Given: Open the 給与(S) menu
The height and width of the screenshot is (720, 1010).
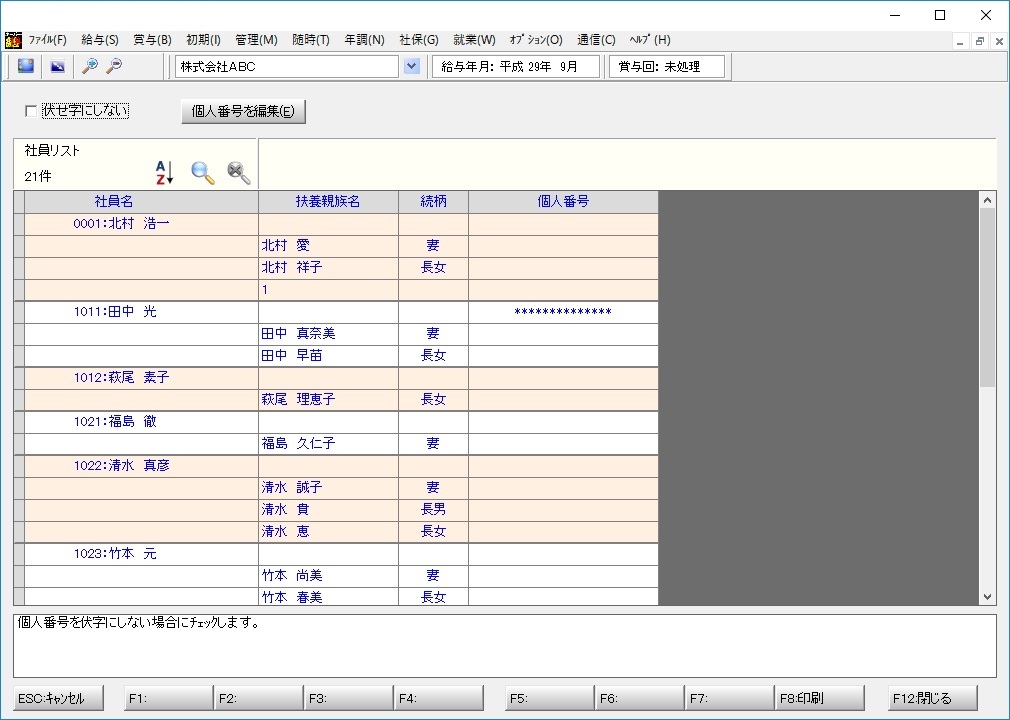Looking at the screenshot, I should coord(100,40).
